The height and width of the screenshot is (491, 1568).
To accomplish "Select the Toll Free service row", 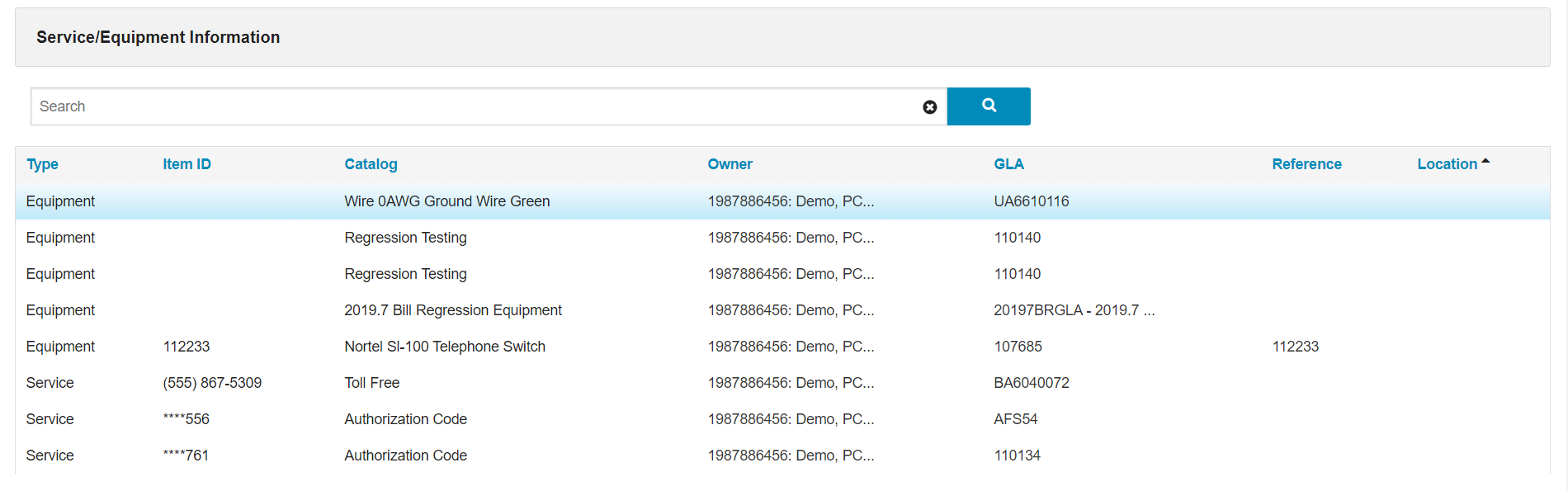I will pyautogui.click(x=371, y=383).
